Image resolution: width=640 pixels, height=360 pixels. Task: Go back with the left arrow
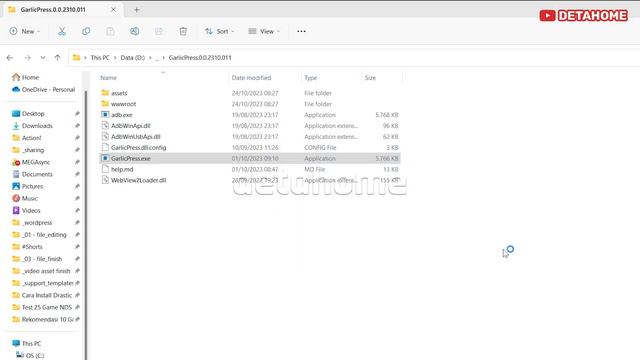(x=10, y=58)
